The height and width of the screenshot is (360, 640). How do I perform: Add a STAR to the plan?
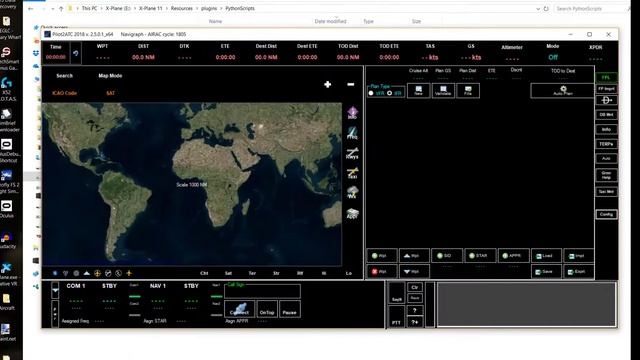[480, 256]
